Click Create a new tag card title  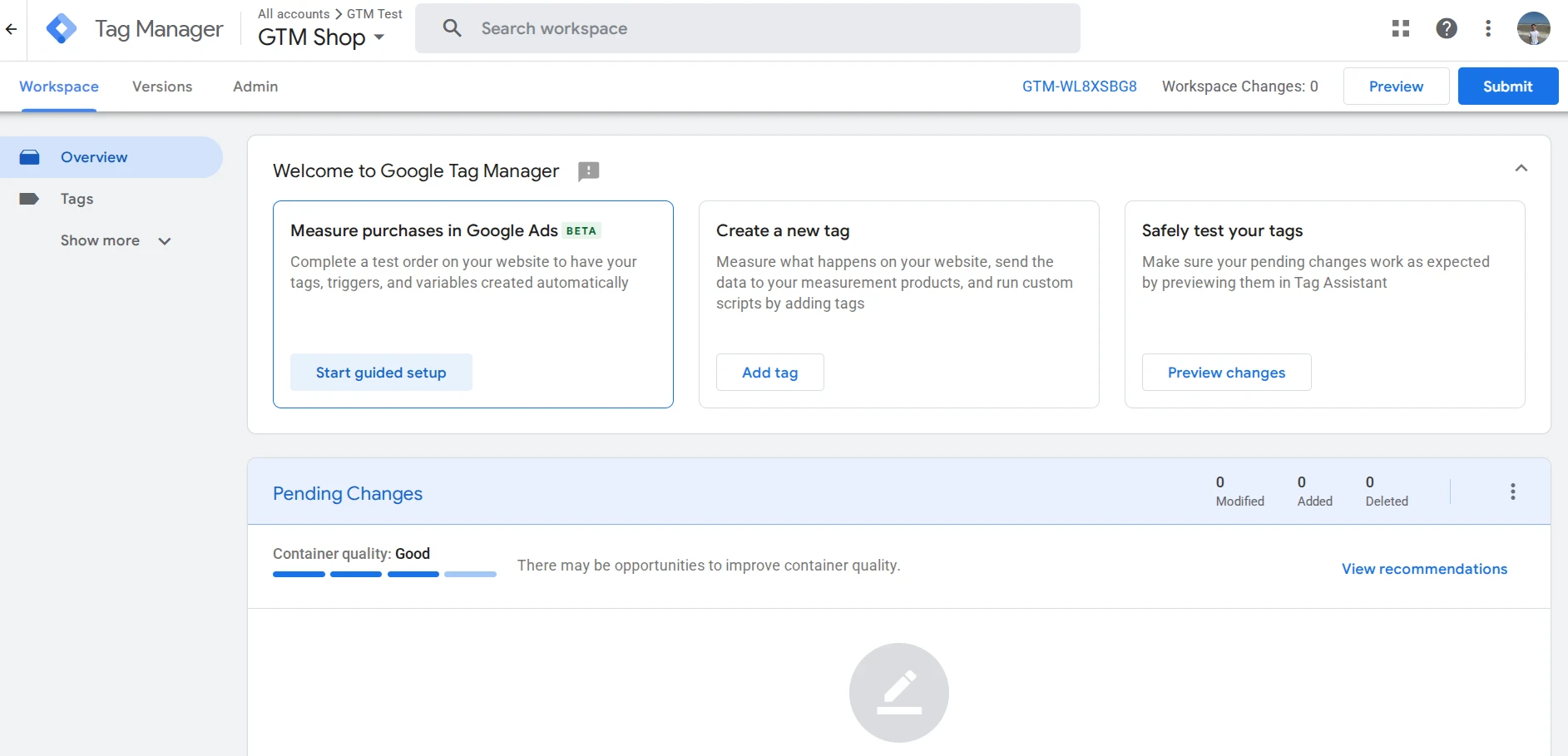pyautogui.click(x=783, y=230)
